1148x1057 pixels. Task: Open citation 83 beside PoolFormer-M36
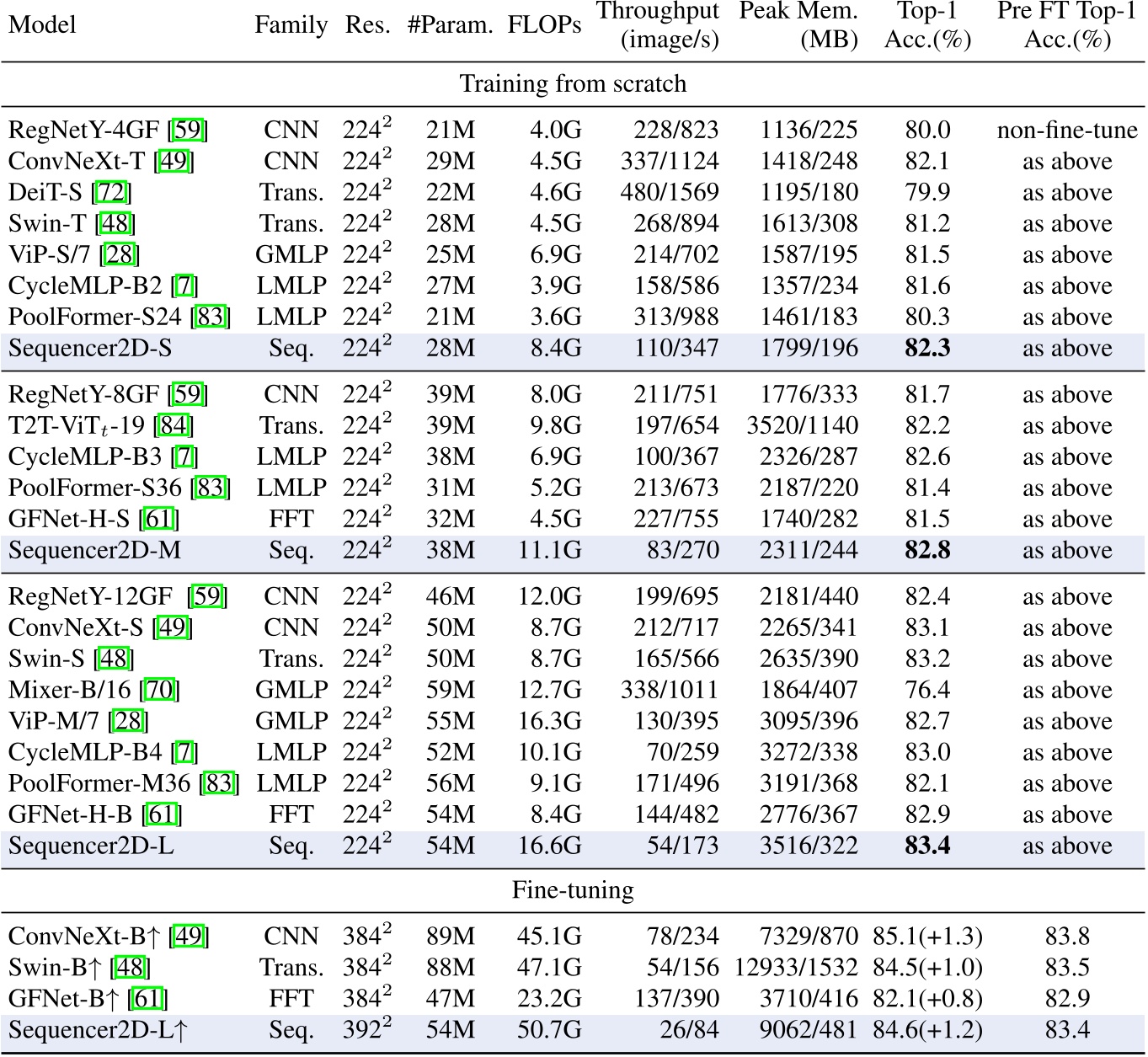219,784
